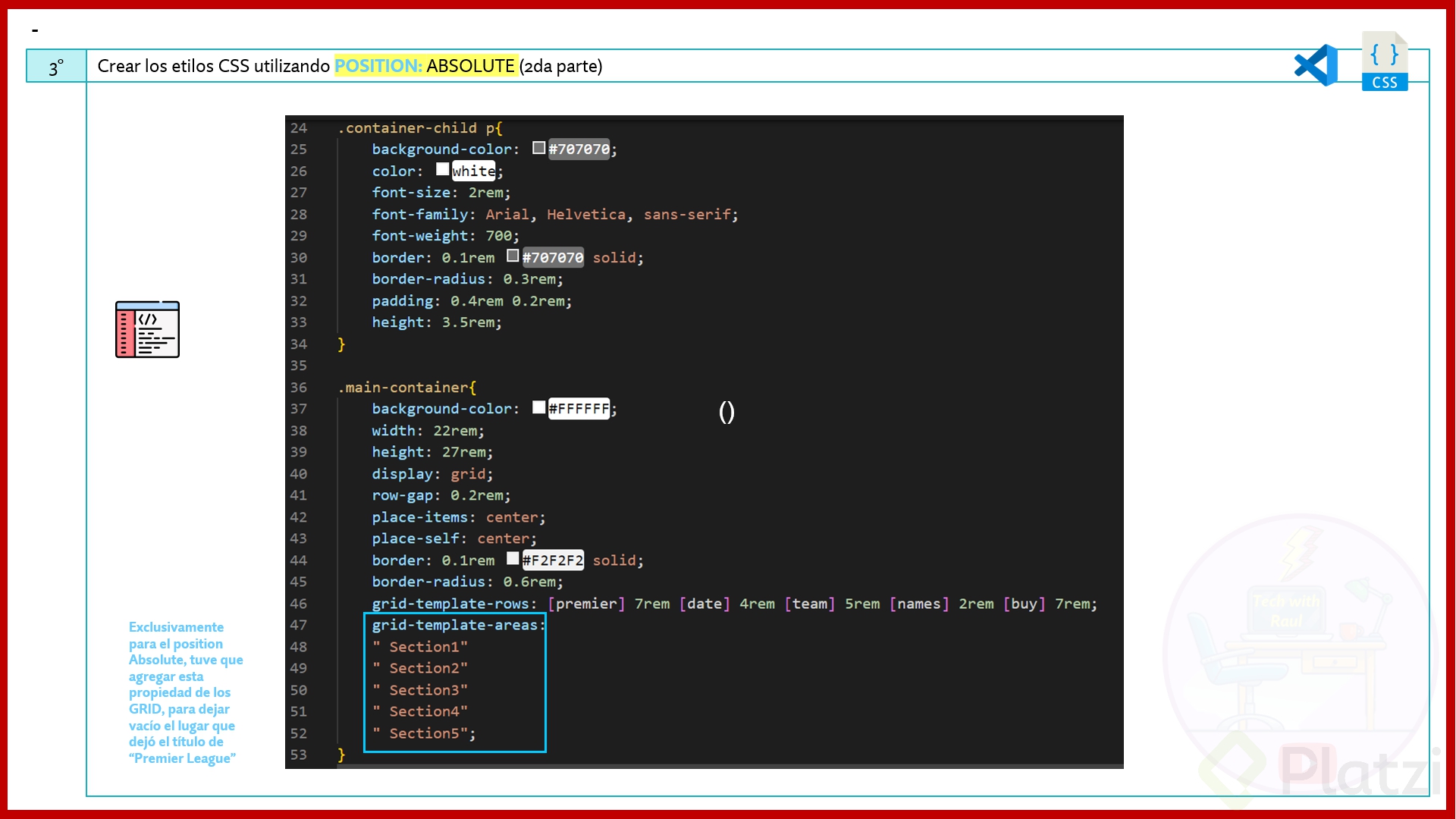This screenshot has width=1456, height=819.
Task: Click the code editor window icon on the left
Action: tap(147, 330)
